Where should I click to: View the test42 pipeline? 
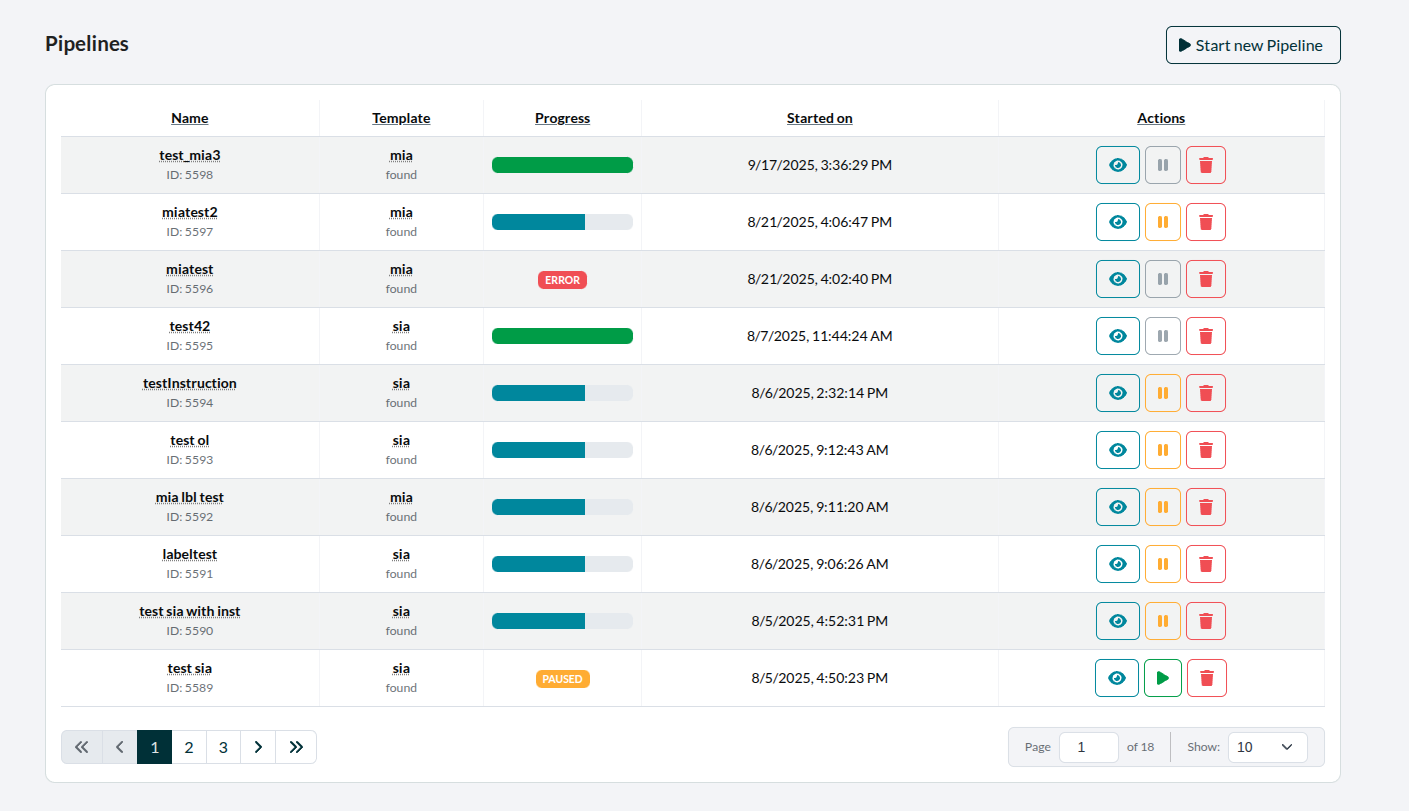coord(1117,336)
